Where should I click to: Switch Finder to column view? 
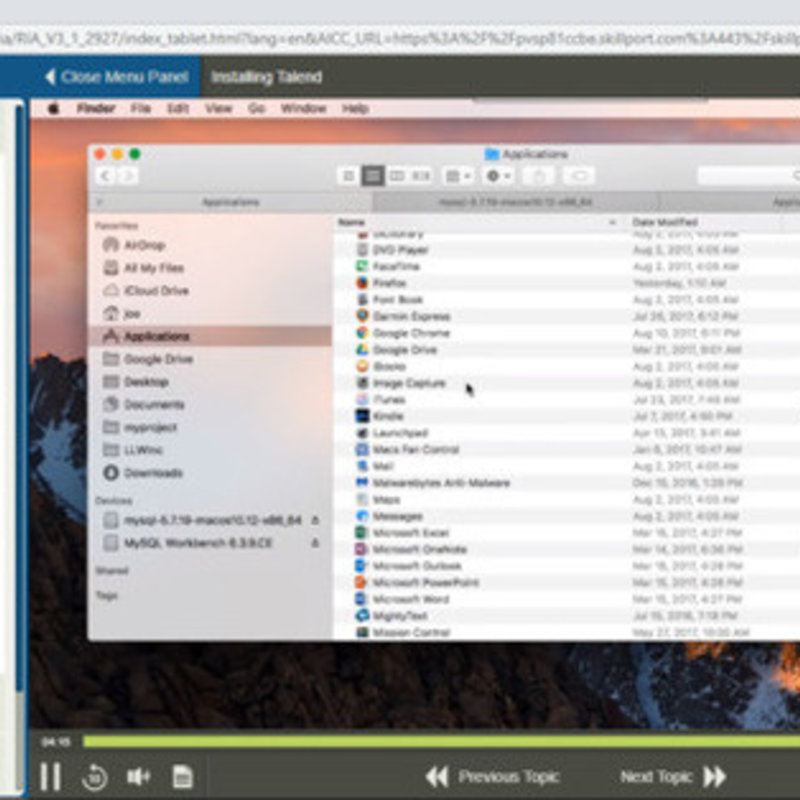coord(397,176)
